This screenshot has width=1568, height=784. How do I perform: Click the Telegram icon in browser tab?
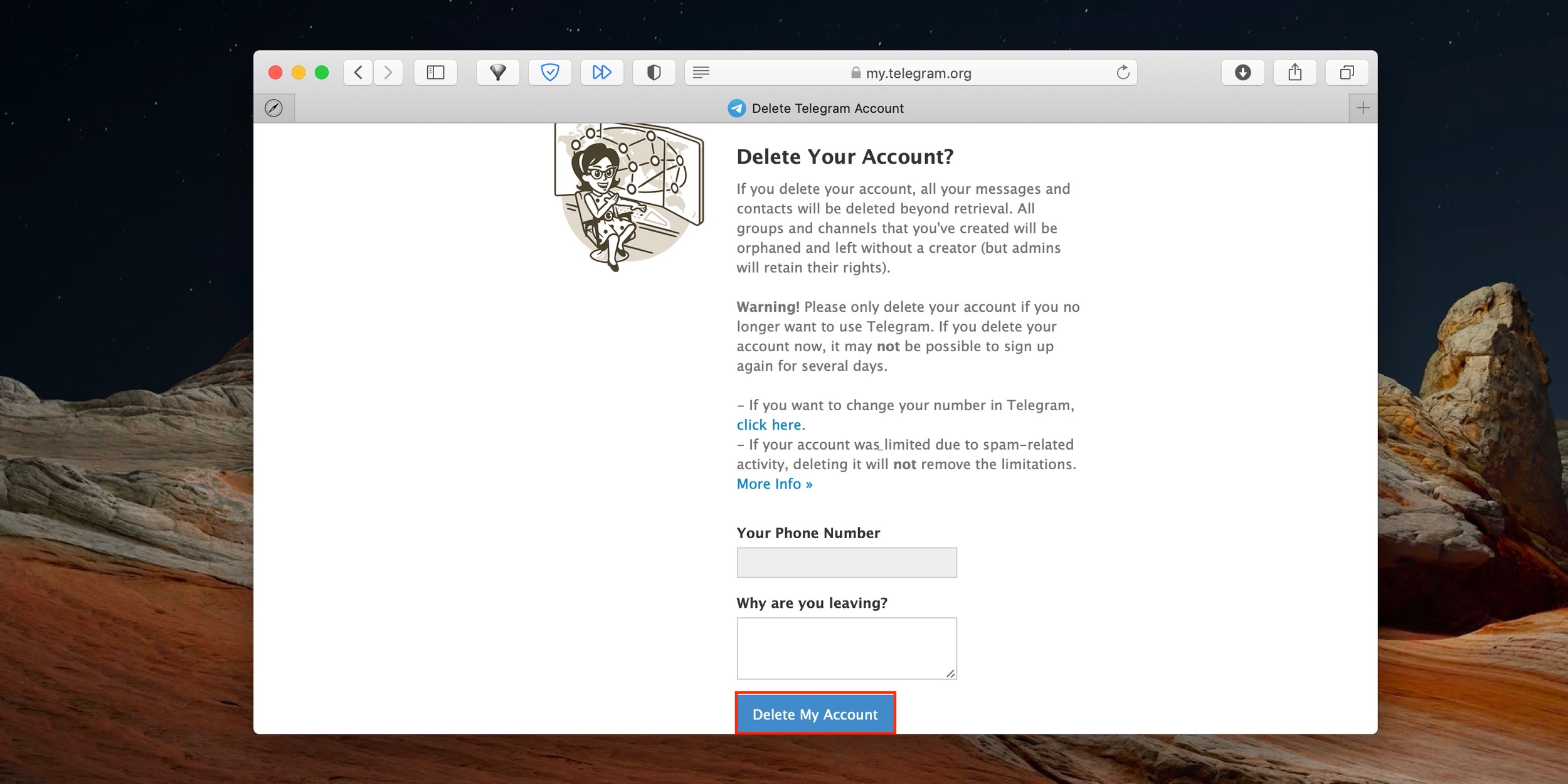[x=734, y=108]
